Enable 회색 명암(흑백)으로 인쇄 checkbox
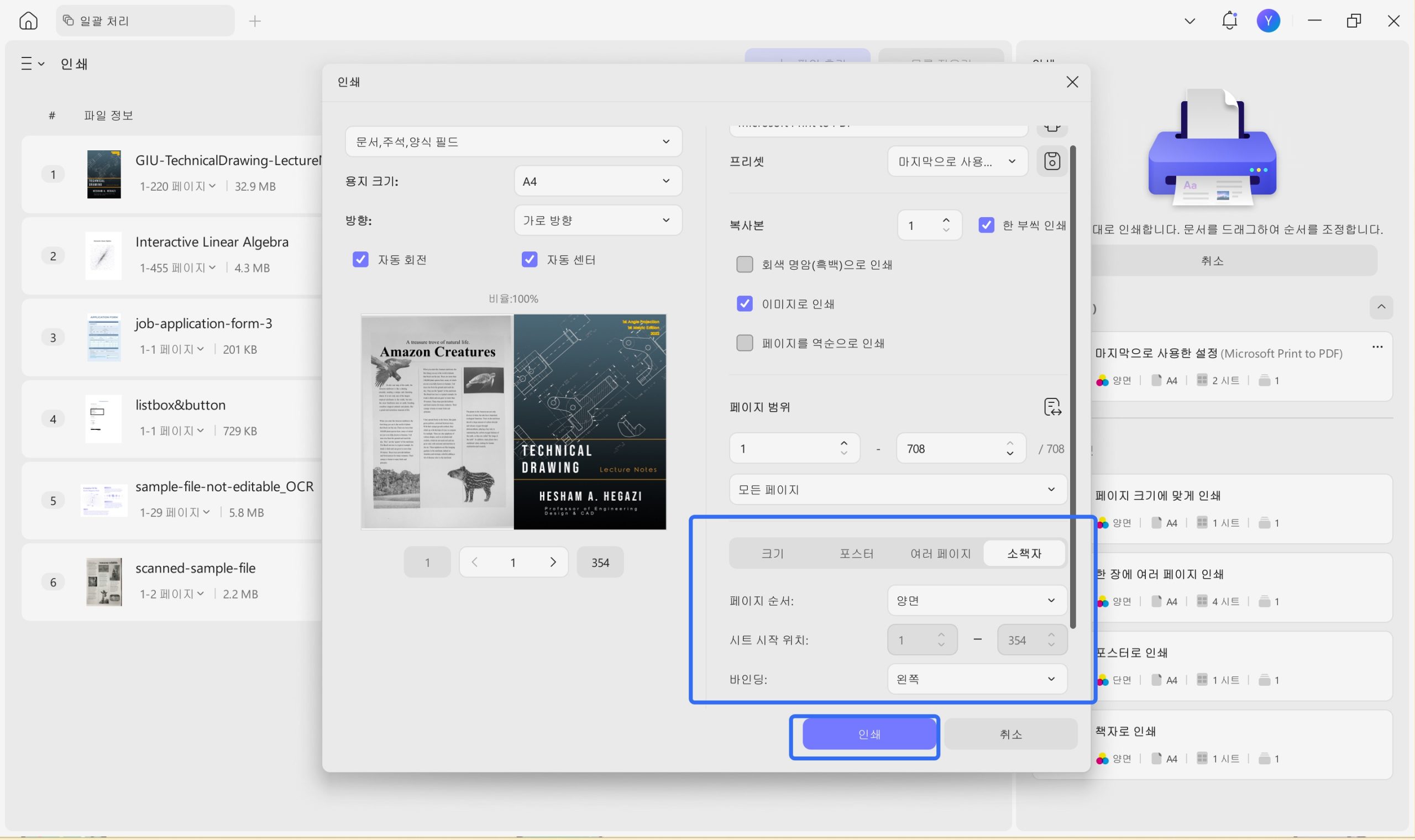 click(x=745, y=264)
